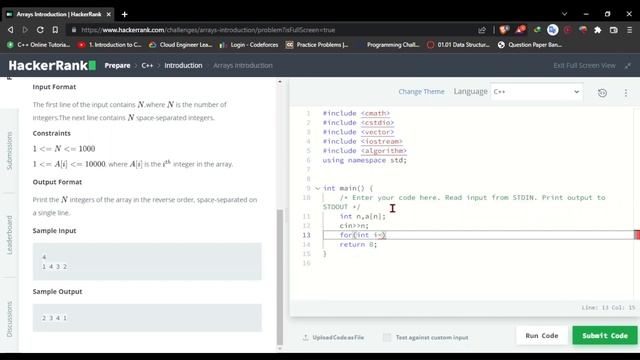
Task: Click the 'Constraints' heading
Action: (x=51, y=133)
